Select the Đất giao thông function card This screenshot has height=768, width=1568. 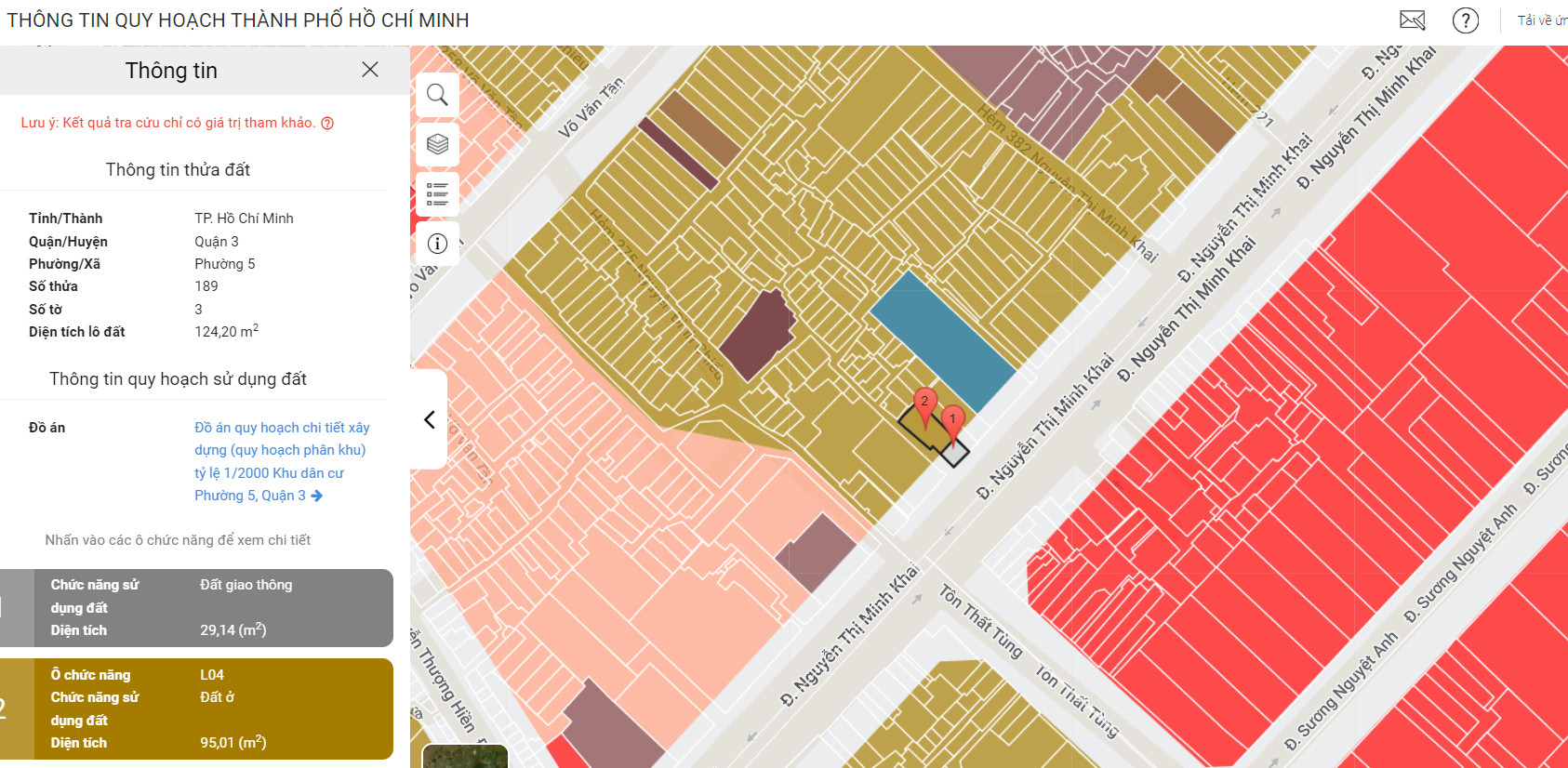click(196, 608)
